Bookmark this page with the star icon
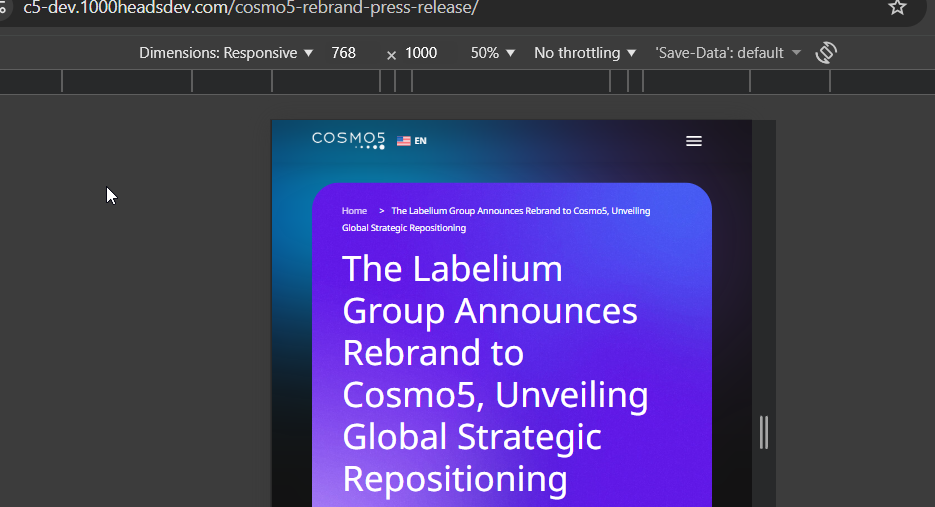The height and width of the screenshot is (507, 935). point(897,8)
